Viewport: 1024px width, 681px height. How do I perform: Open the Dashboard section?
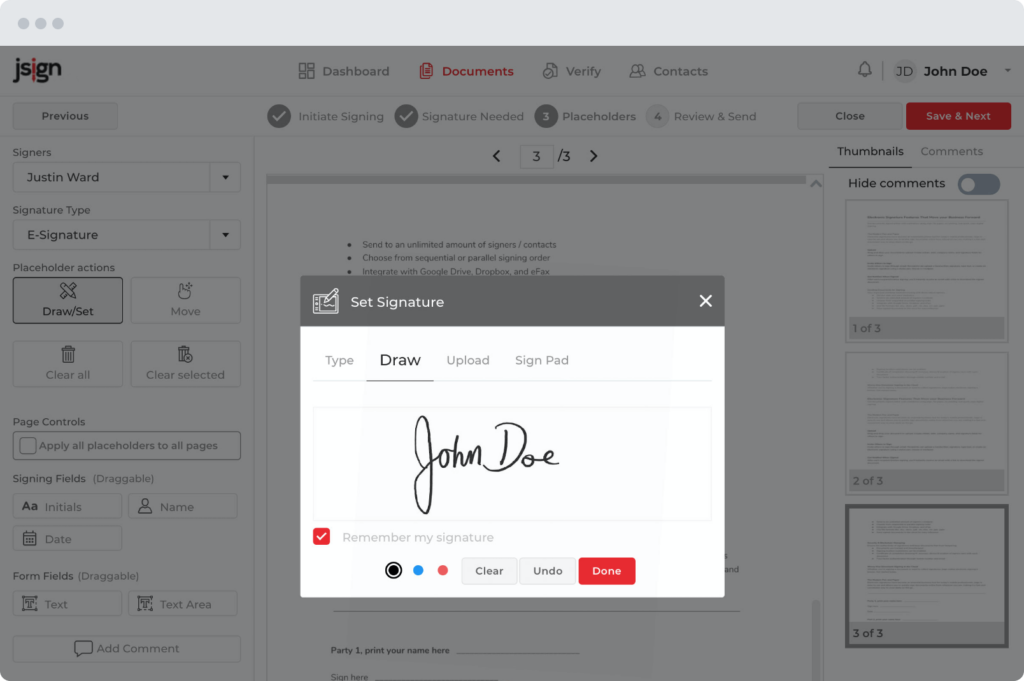pos(344,71)
